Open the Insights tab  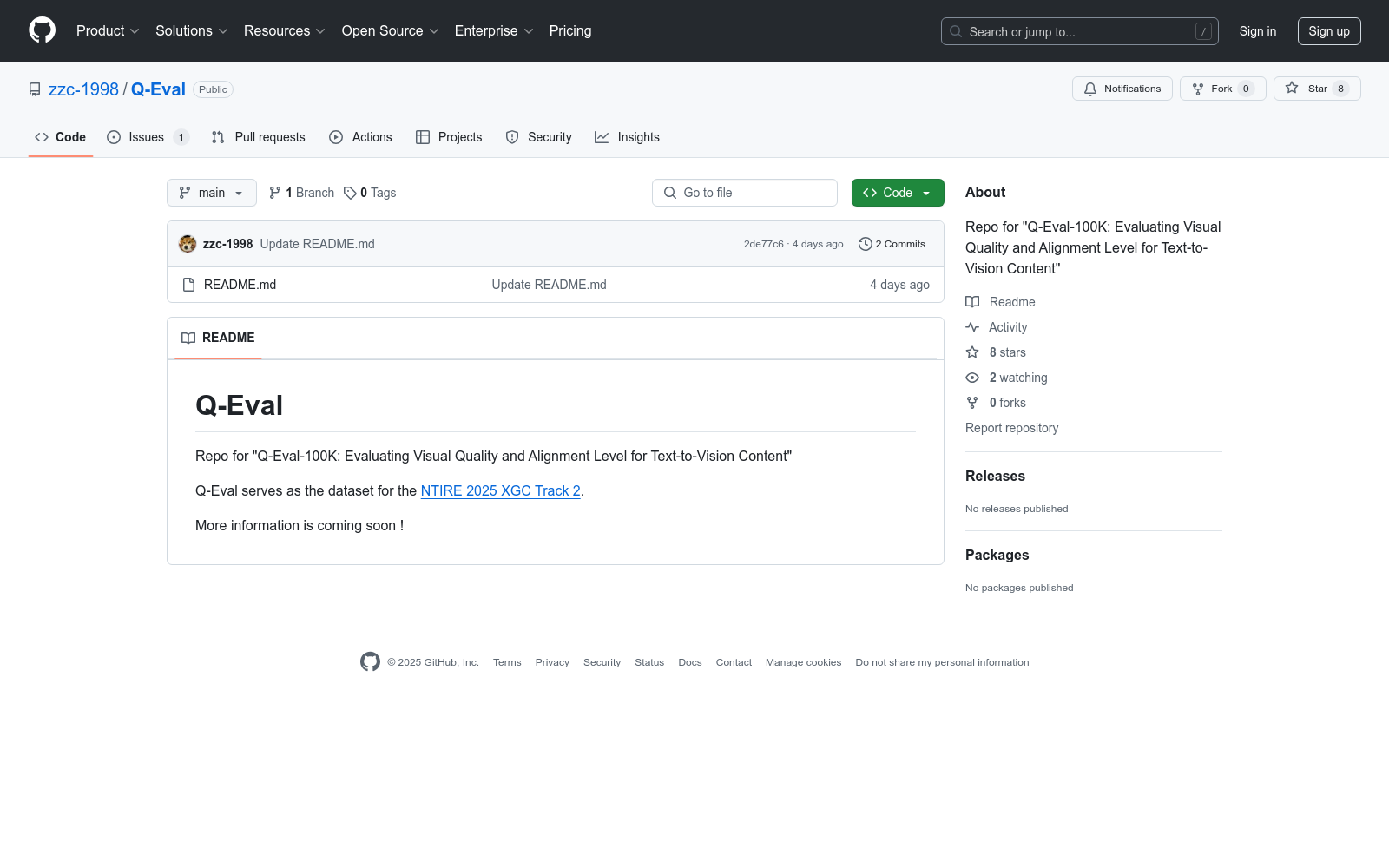[627, 137]
